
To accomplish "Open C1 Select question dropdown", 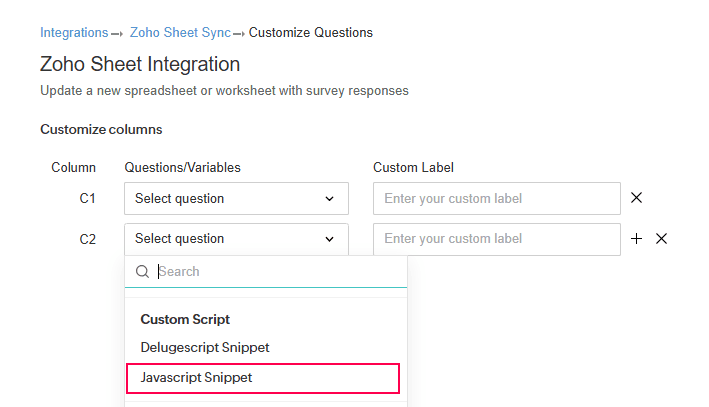I will pyautogui.click(x=236, y=199).
